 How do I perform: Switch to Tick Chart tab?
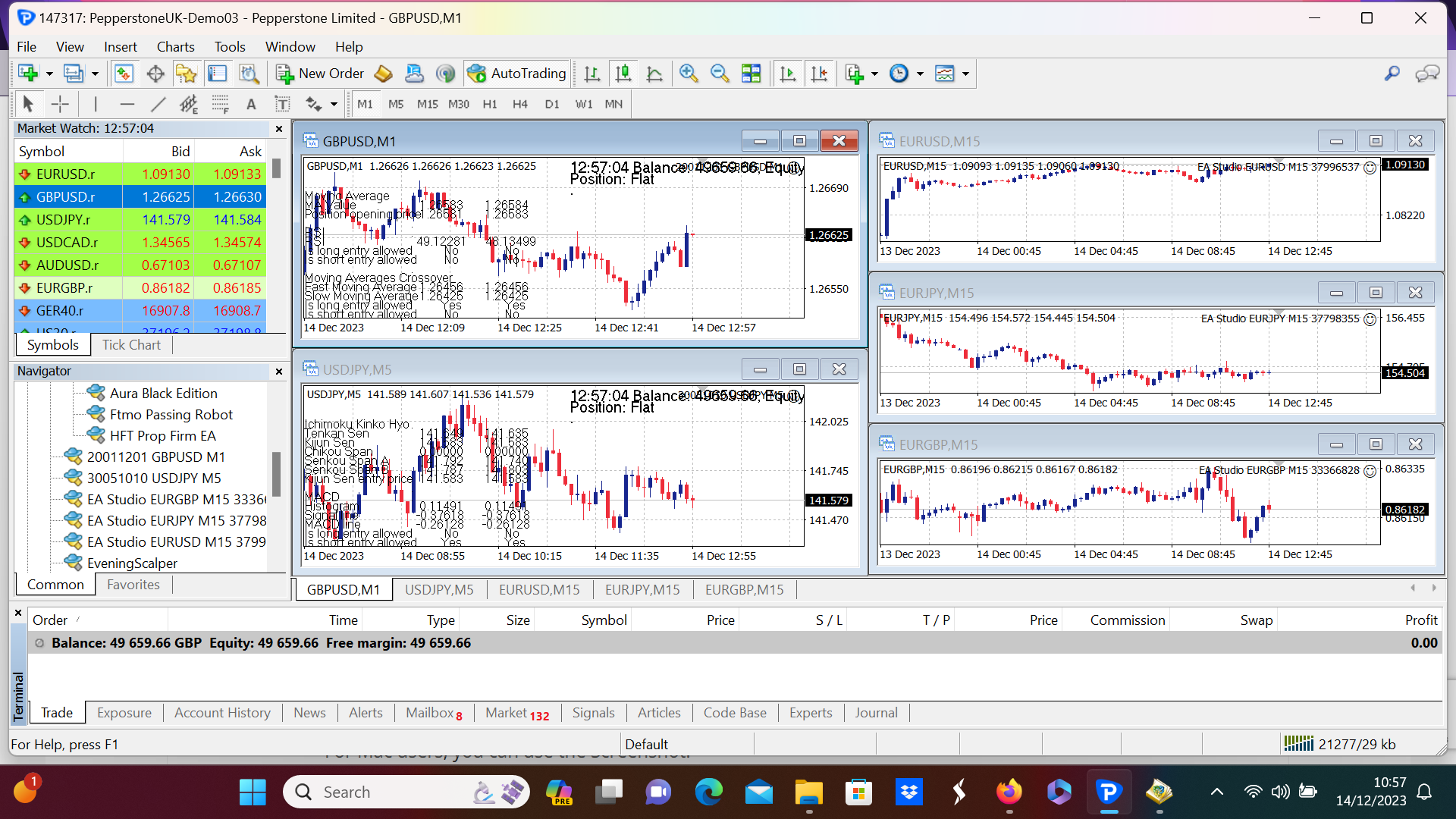pyautogui.click(x=131, y=345)
